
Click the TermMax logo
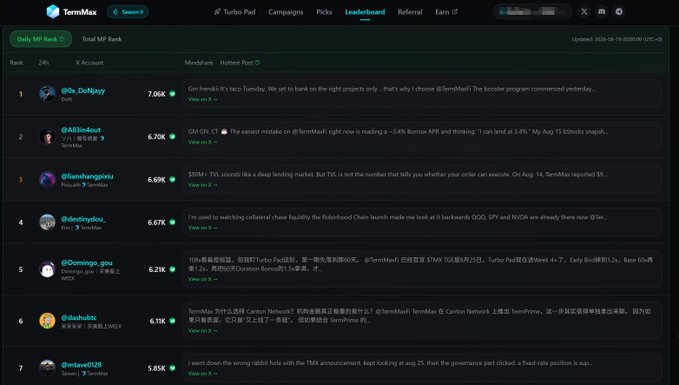71,12
